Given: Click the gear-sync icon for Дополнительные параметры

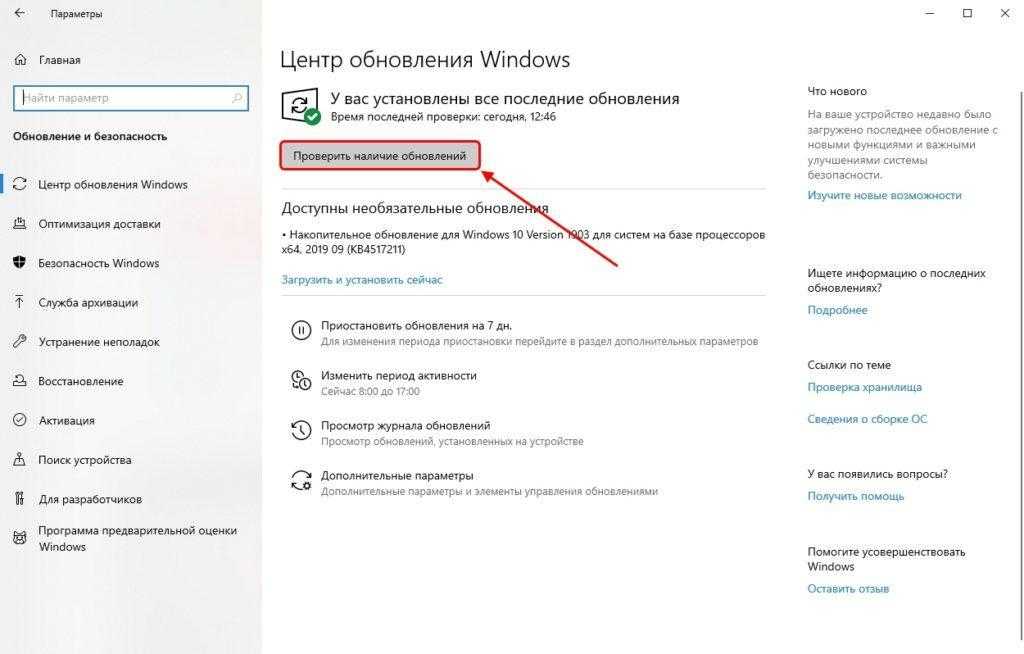Looking at the screenshot, I should (x=301, y=480).
